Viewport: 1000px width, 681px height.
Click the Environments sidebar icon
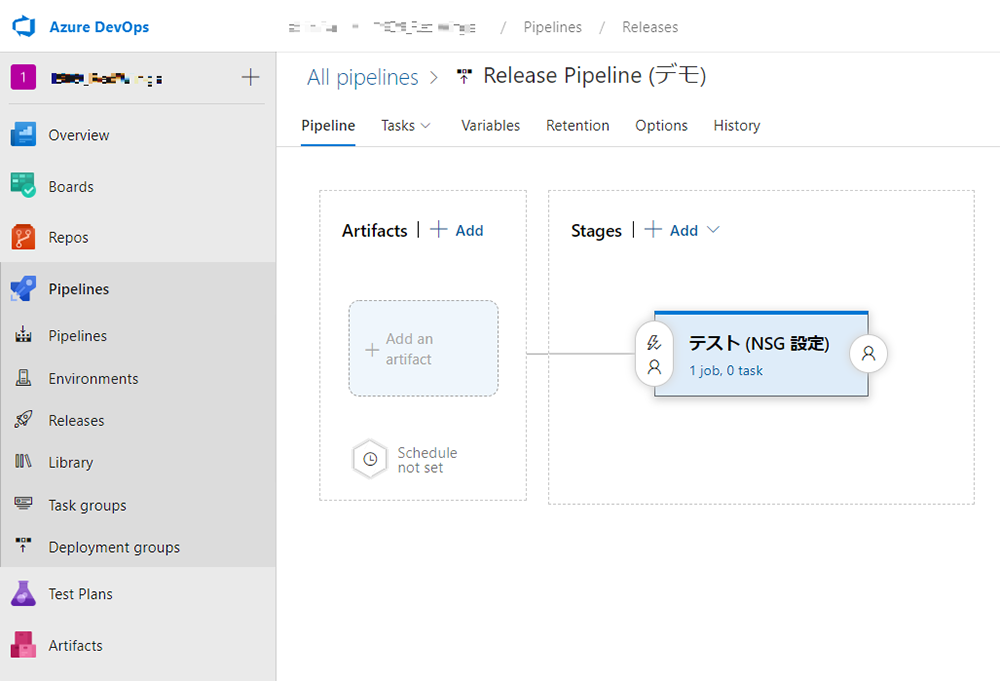24,378
